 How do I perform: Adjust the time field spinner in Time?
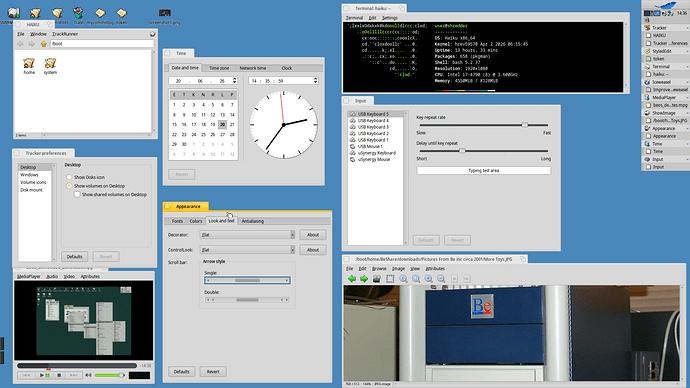coord(316,81)
